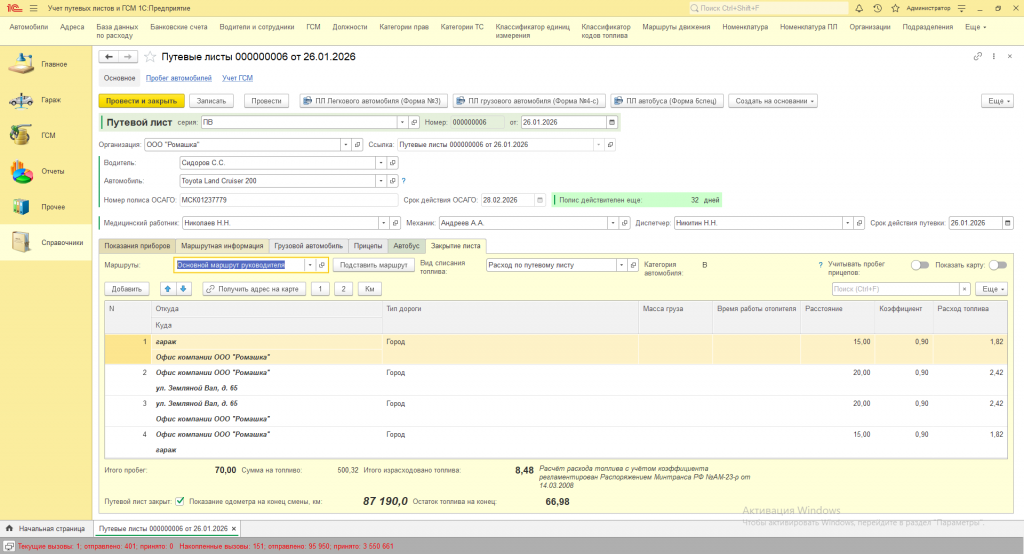
Task: Move route row down with arrow icon
Action: coord(183,289)
